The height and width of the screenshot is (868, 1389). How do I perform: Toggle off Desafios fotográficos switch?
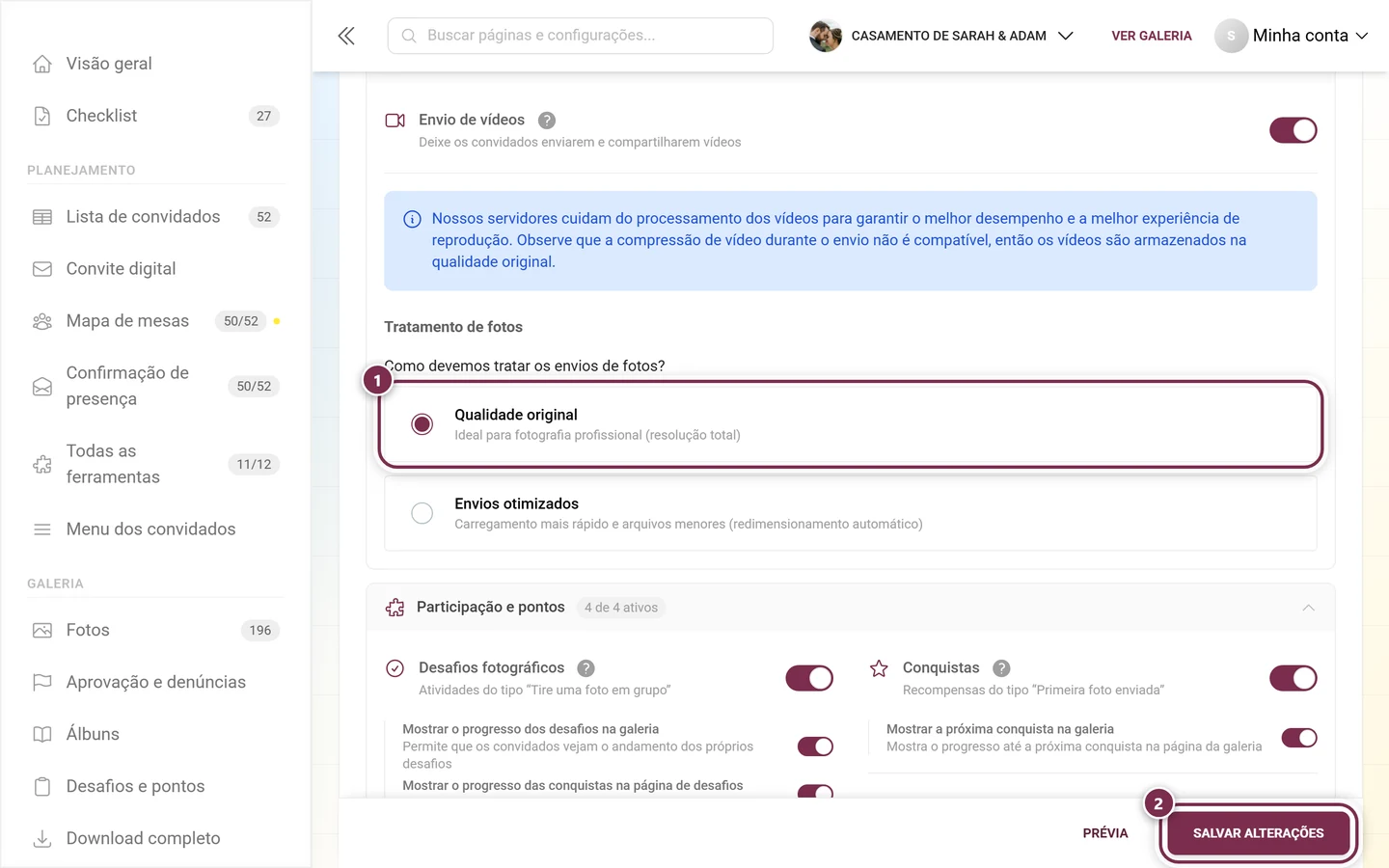809,678
